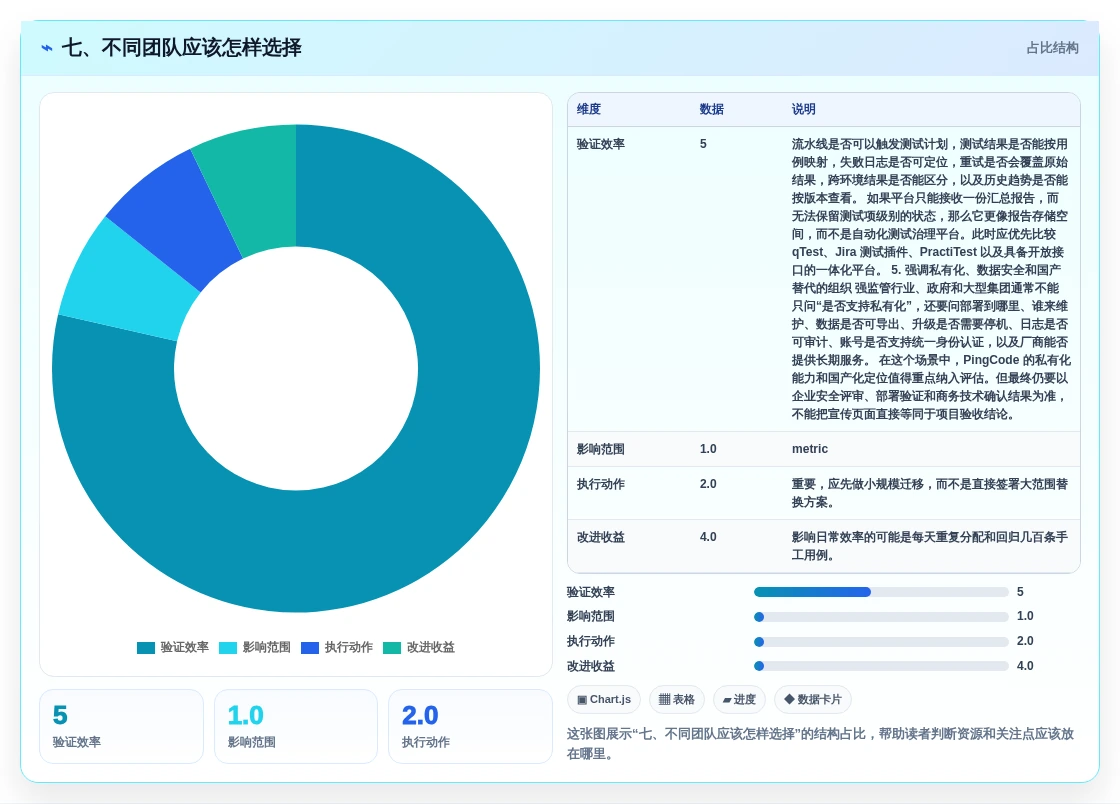Click the 'metric' description cell
This screenshot has width=1120, height=804.
coord(810,449)
